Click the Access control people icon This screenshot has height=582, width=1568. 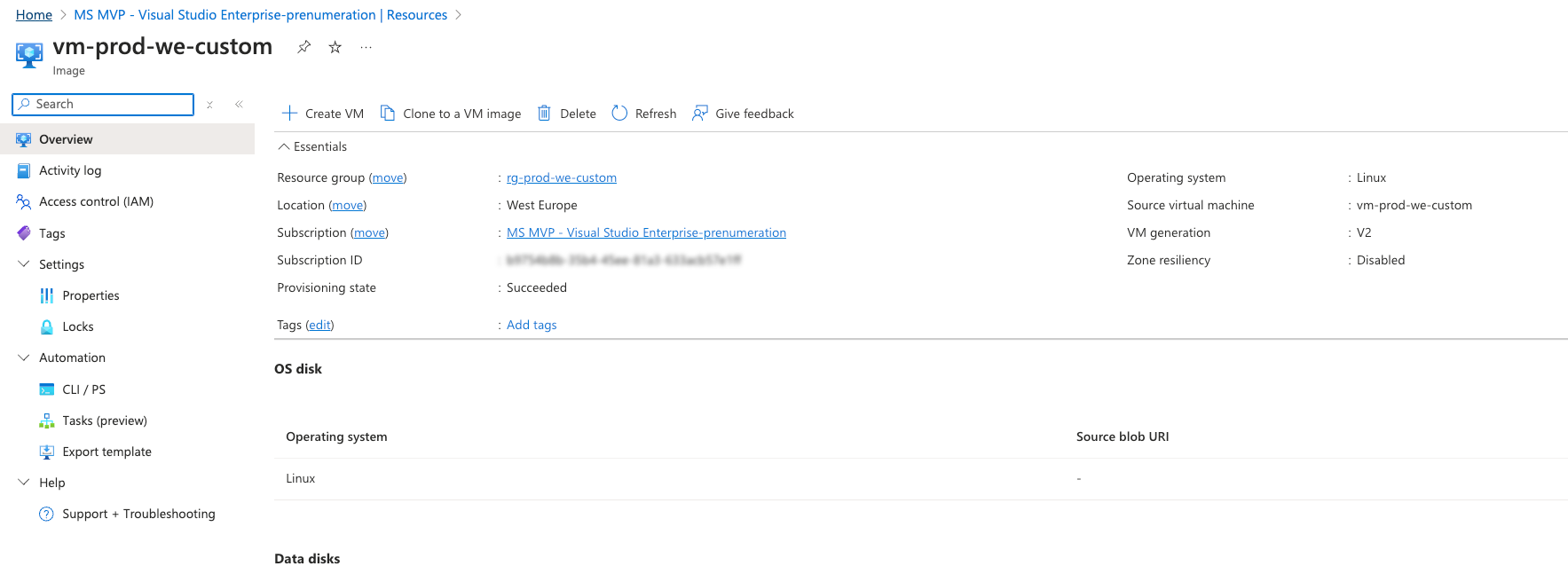pyautogui.click(x=24, y=201)
